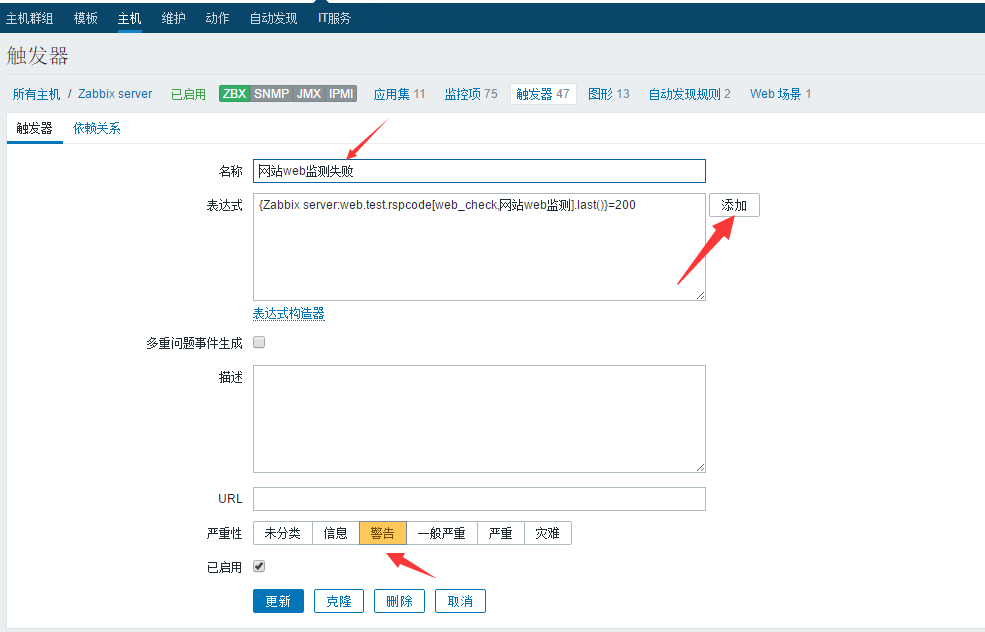Image resolution: width=985 pixels, height=632 pixels.
Task: Switch to the 触发器 form tab
Action: pos(35,129)
